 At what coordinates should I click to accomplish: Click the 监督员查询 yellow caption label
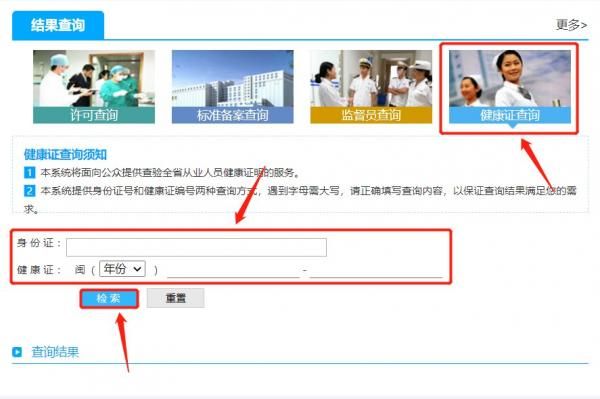click(x=371, y=115)
